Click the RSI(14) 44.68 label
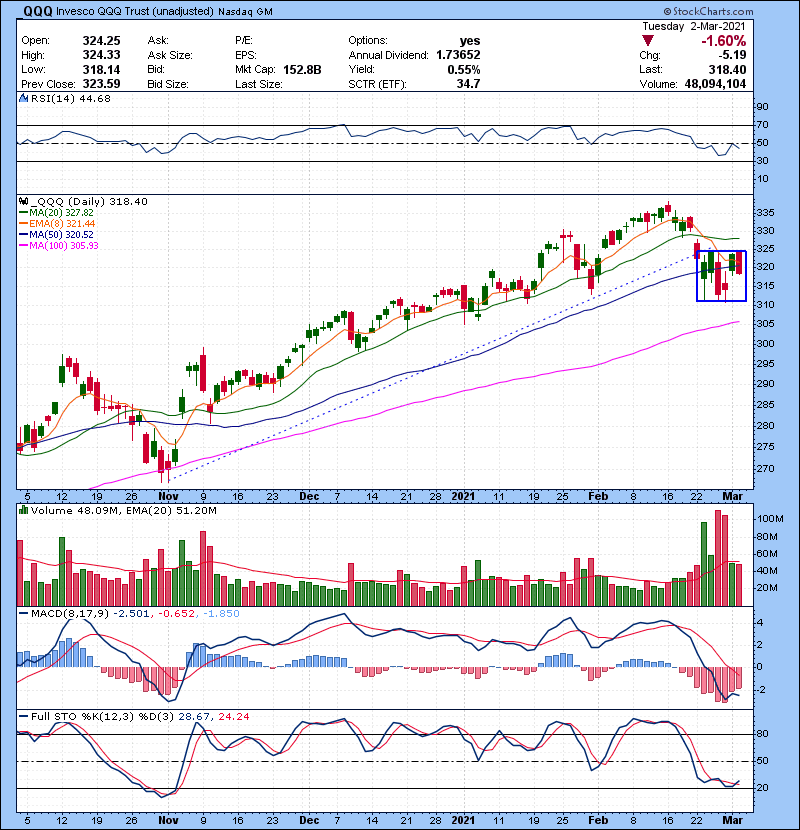The image size is (800, 830). point(71,98)
